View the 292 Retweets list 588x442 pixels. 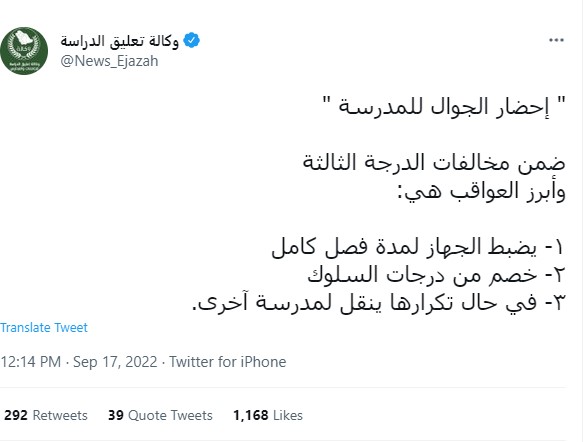pos(46,415)
